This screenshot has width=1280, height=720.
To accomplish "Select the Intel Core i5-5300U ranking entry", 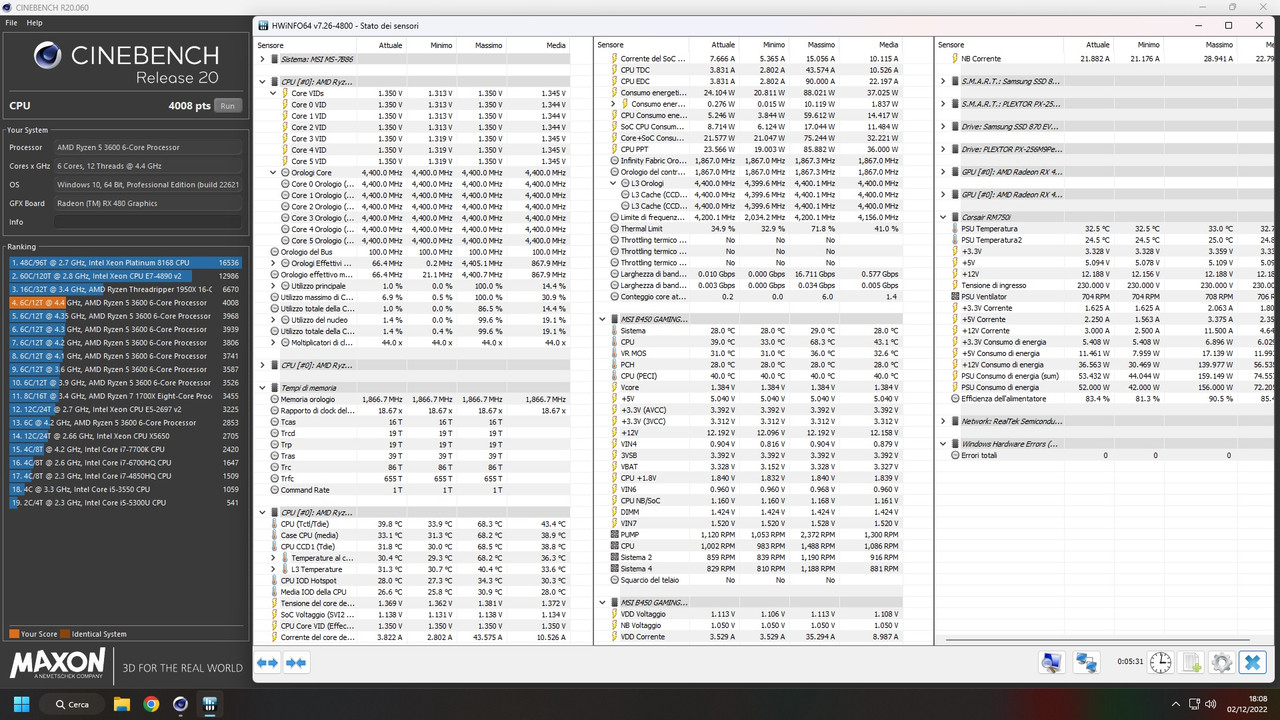I will [125, 503].
